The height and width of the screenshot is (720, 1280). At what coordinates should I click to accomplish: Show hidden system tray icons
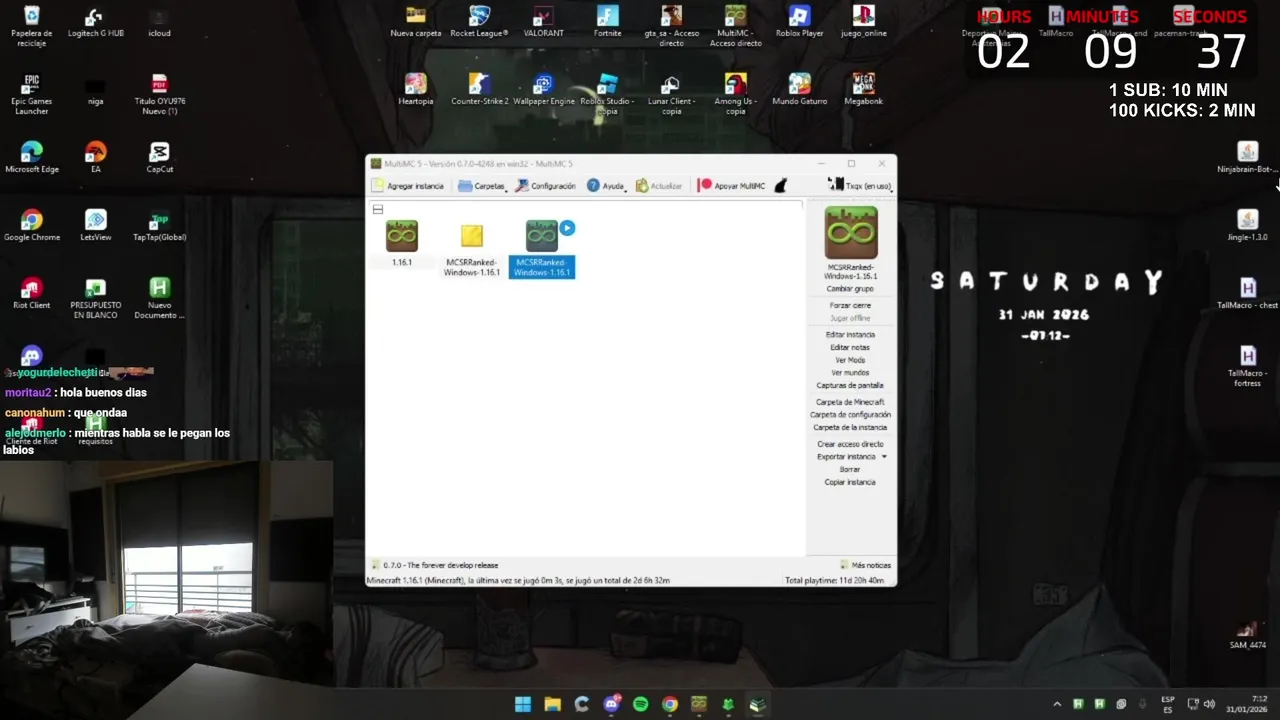click(1056, 704)
